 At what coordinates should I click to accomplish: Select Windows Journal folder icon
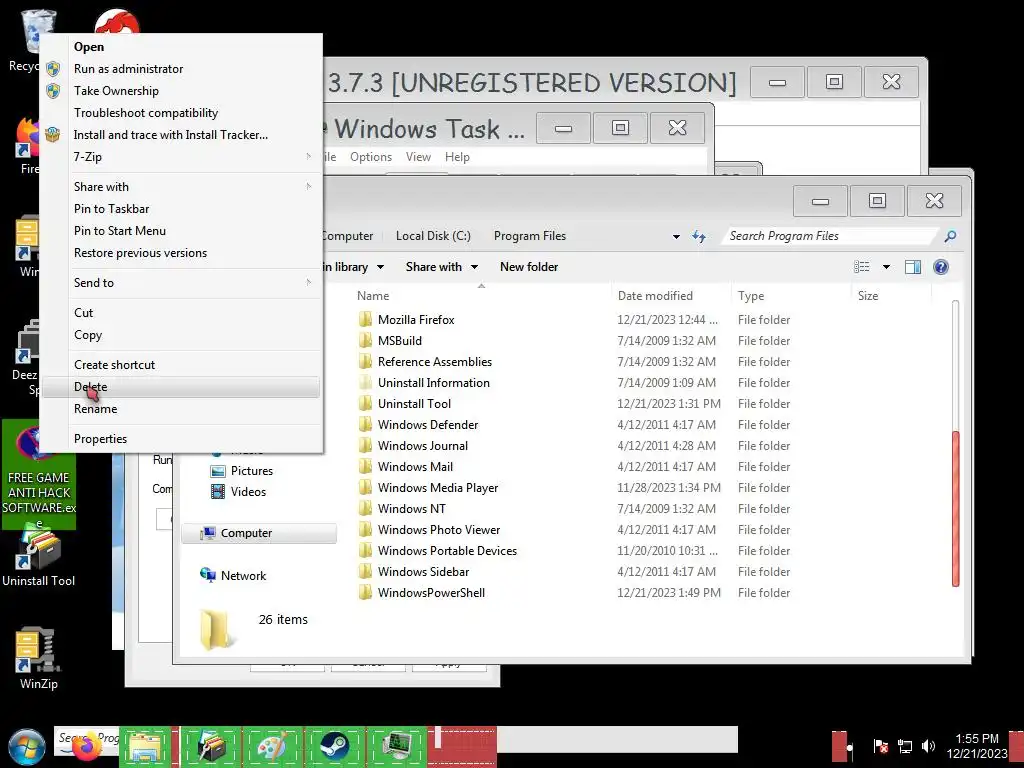[x=366, y=445]
